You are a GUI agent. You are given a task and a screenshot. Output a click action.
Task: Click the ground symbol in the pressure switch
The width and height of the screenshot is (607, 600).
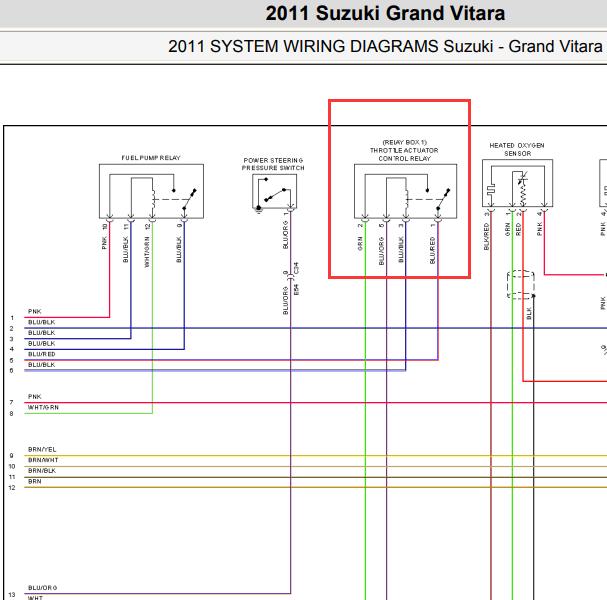click(259, 209)
